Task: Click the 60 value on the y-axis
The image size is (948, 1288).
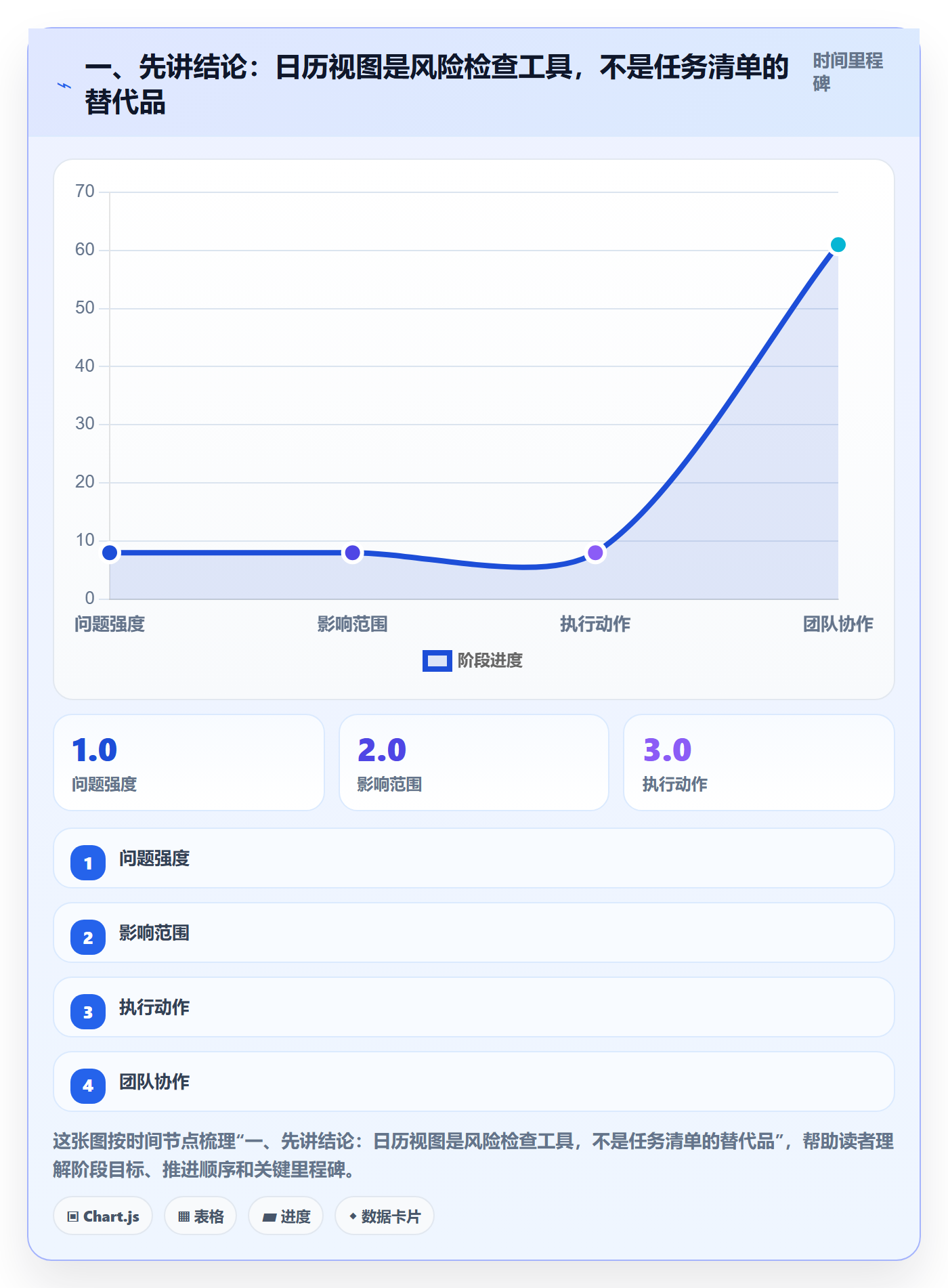Action: [85, 250]
